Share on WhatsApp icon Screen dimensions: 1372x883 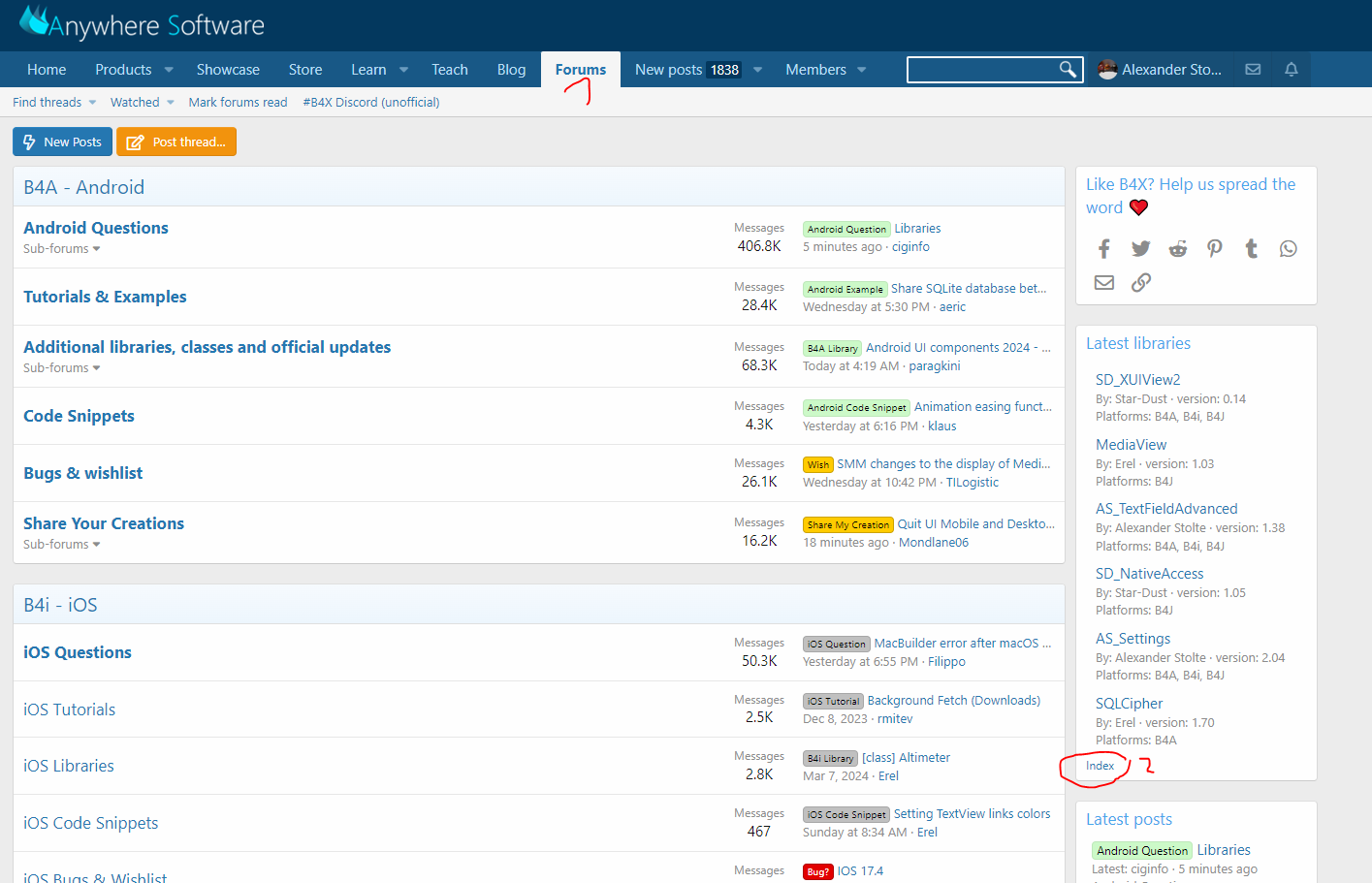[x=1289, y=249]
